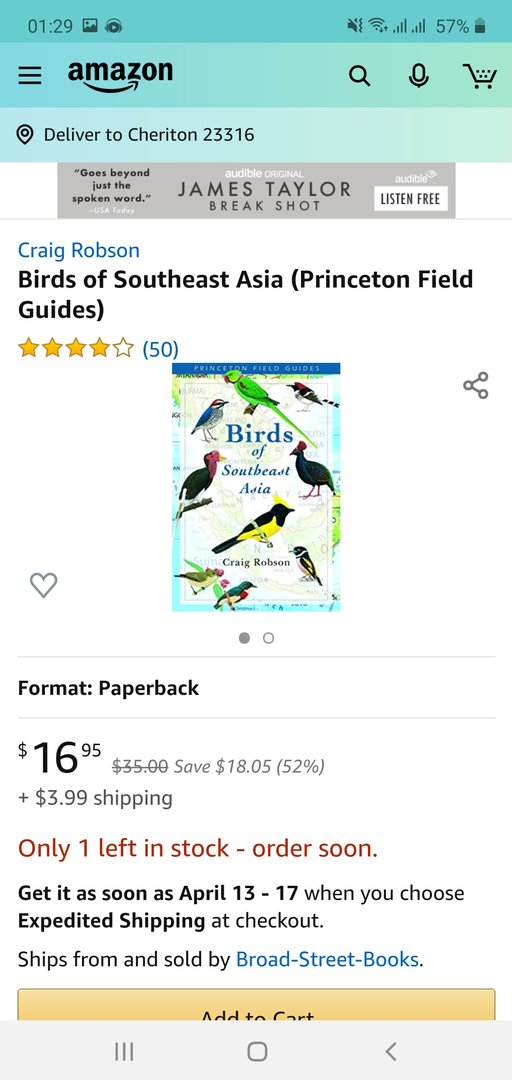Switch to the second product image dot
Viewport: 512px width, 1080px height.
(269, 638)
